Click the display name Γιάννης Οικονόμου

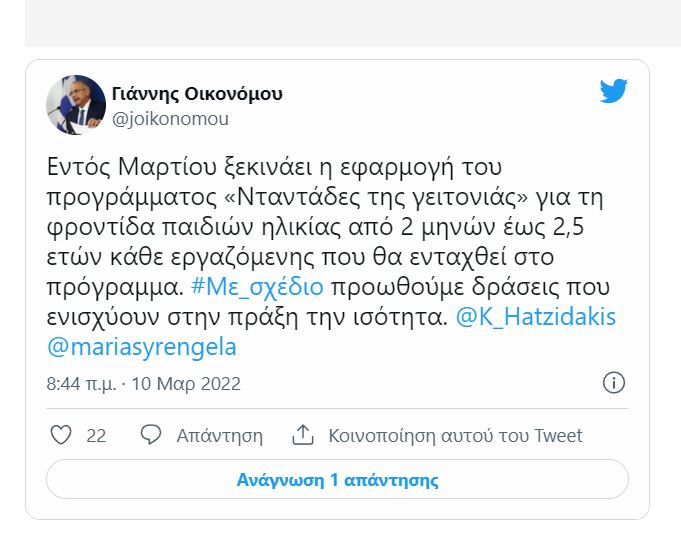pos(197,94)
